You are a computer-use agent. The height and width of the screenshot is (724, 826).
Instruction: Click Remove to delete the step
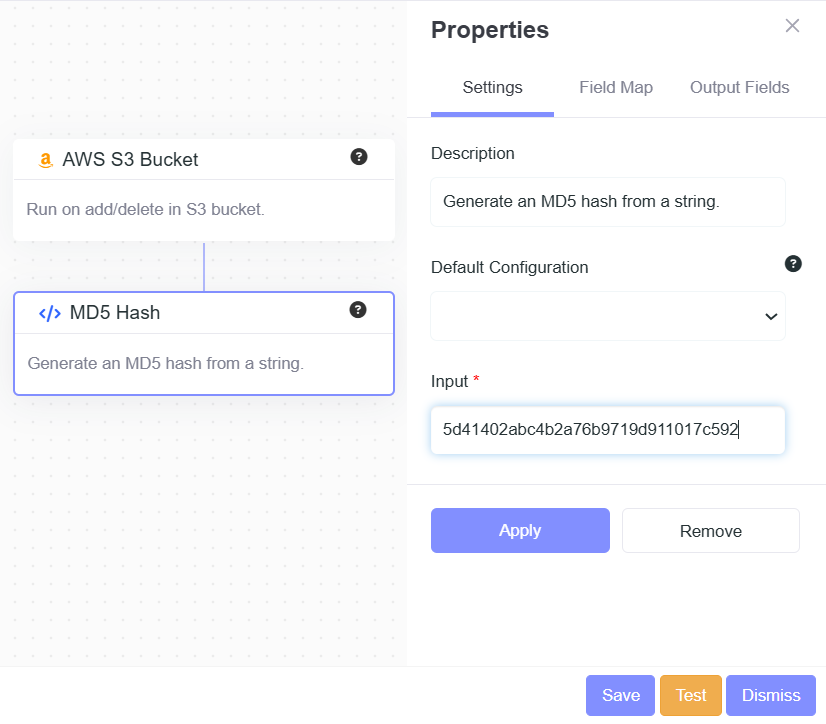click(710, 531)
